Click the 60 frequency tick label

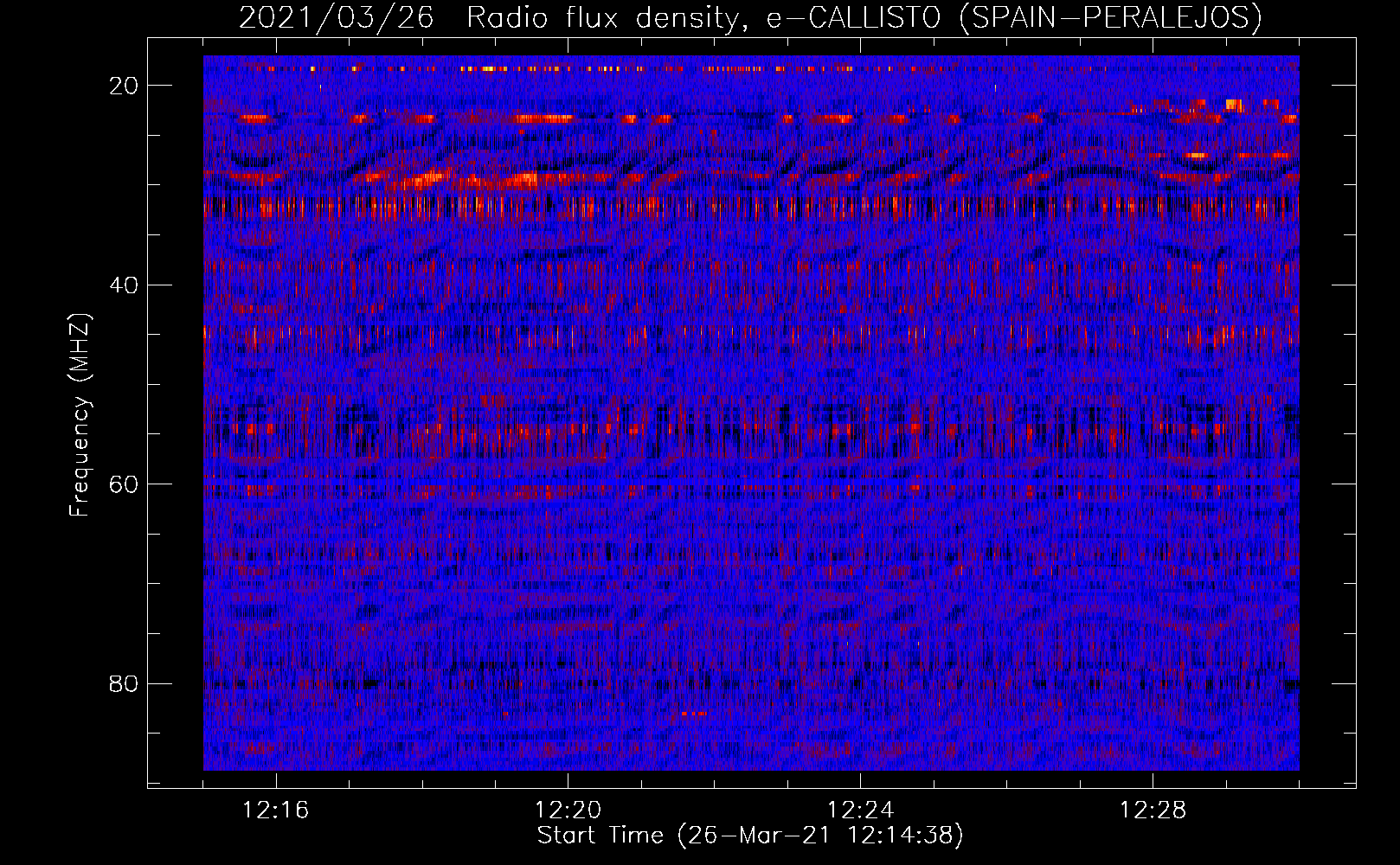[124, 484]
